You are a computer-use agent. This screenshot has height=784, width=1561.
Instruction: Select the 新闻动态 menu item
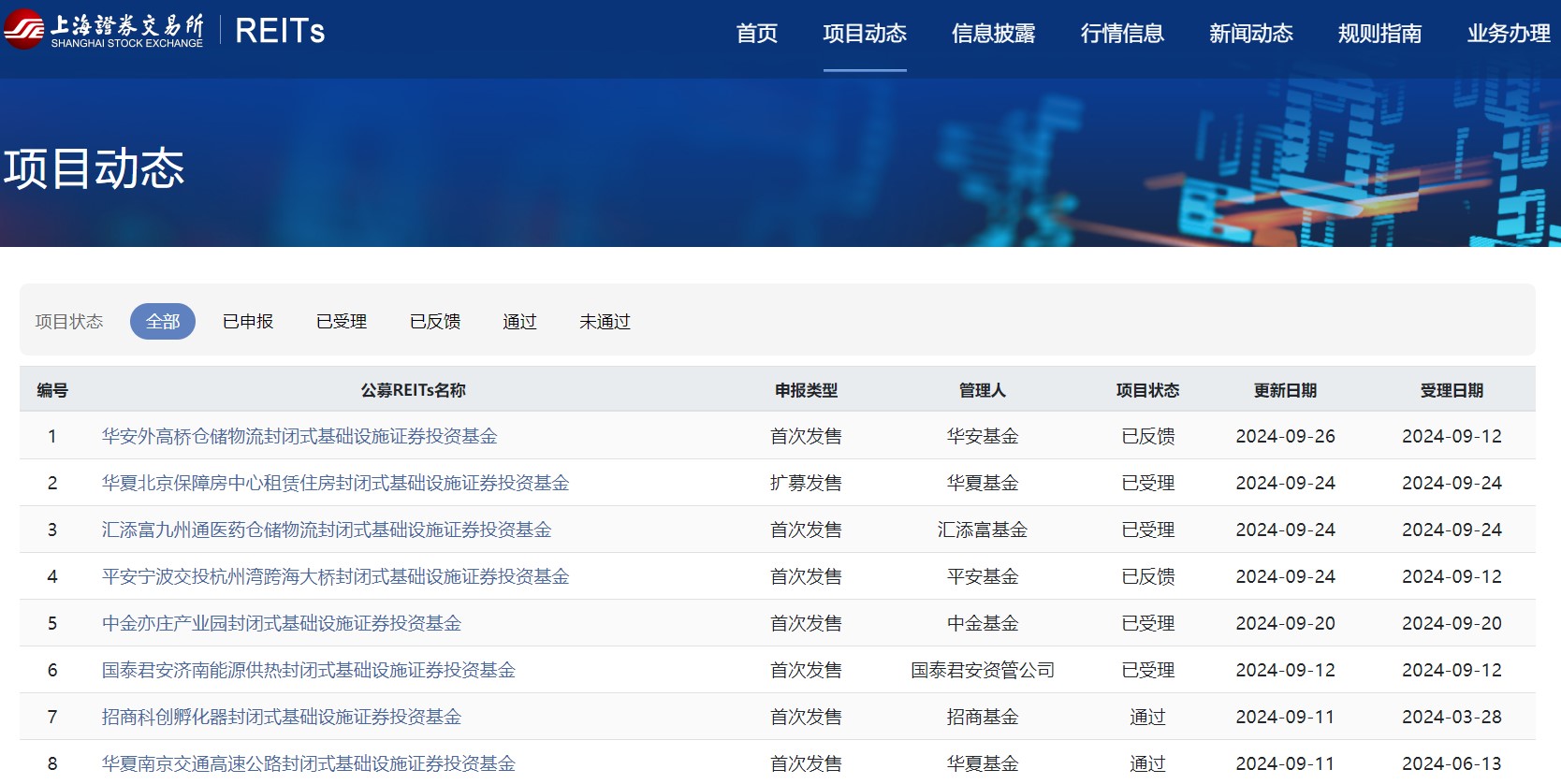[1250, 34]
